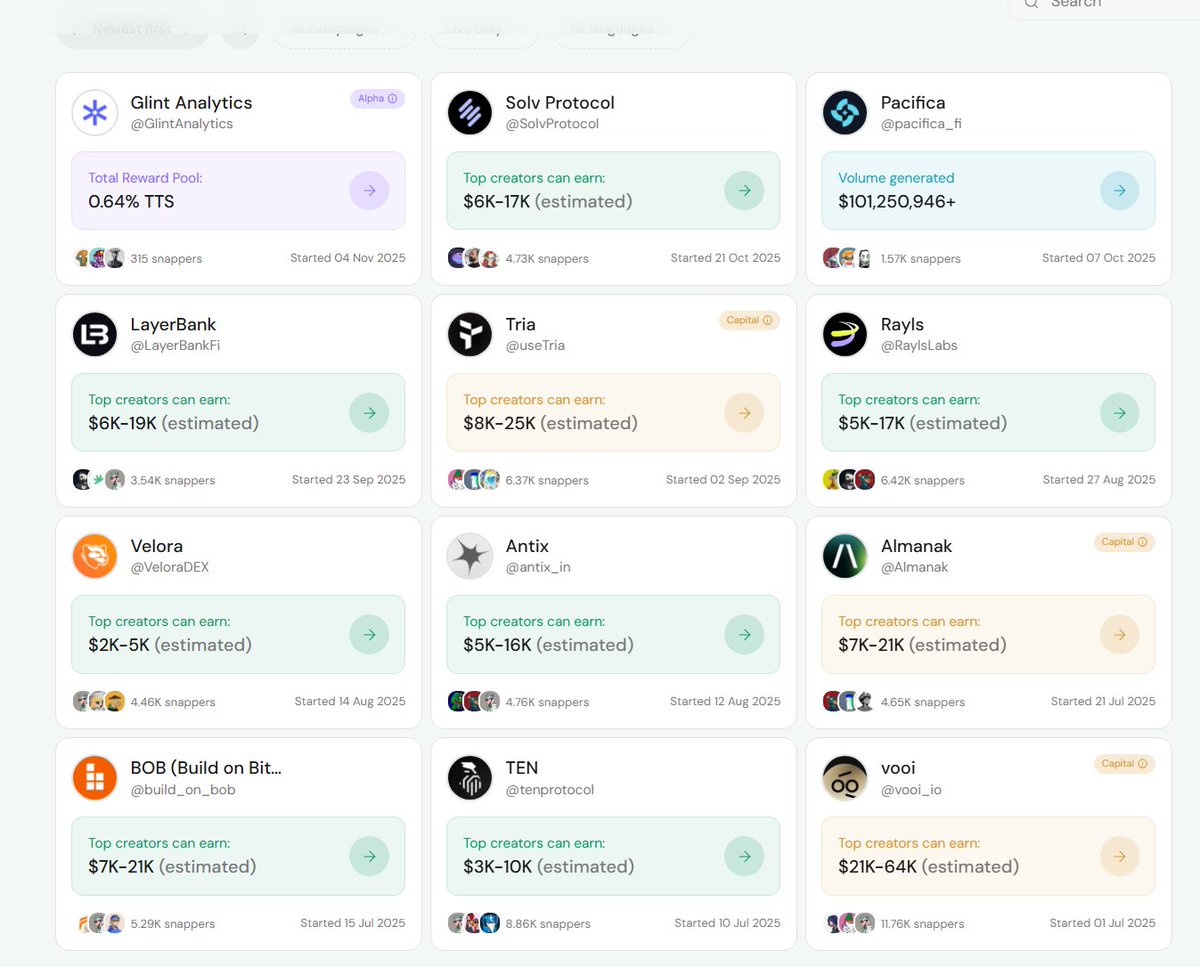Select the Solv Protocol card title
The height and width of the screenshot is (967, 1200).
pyautogui.click(x=560, y=103)
